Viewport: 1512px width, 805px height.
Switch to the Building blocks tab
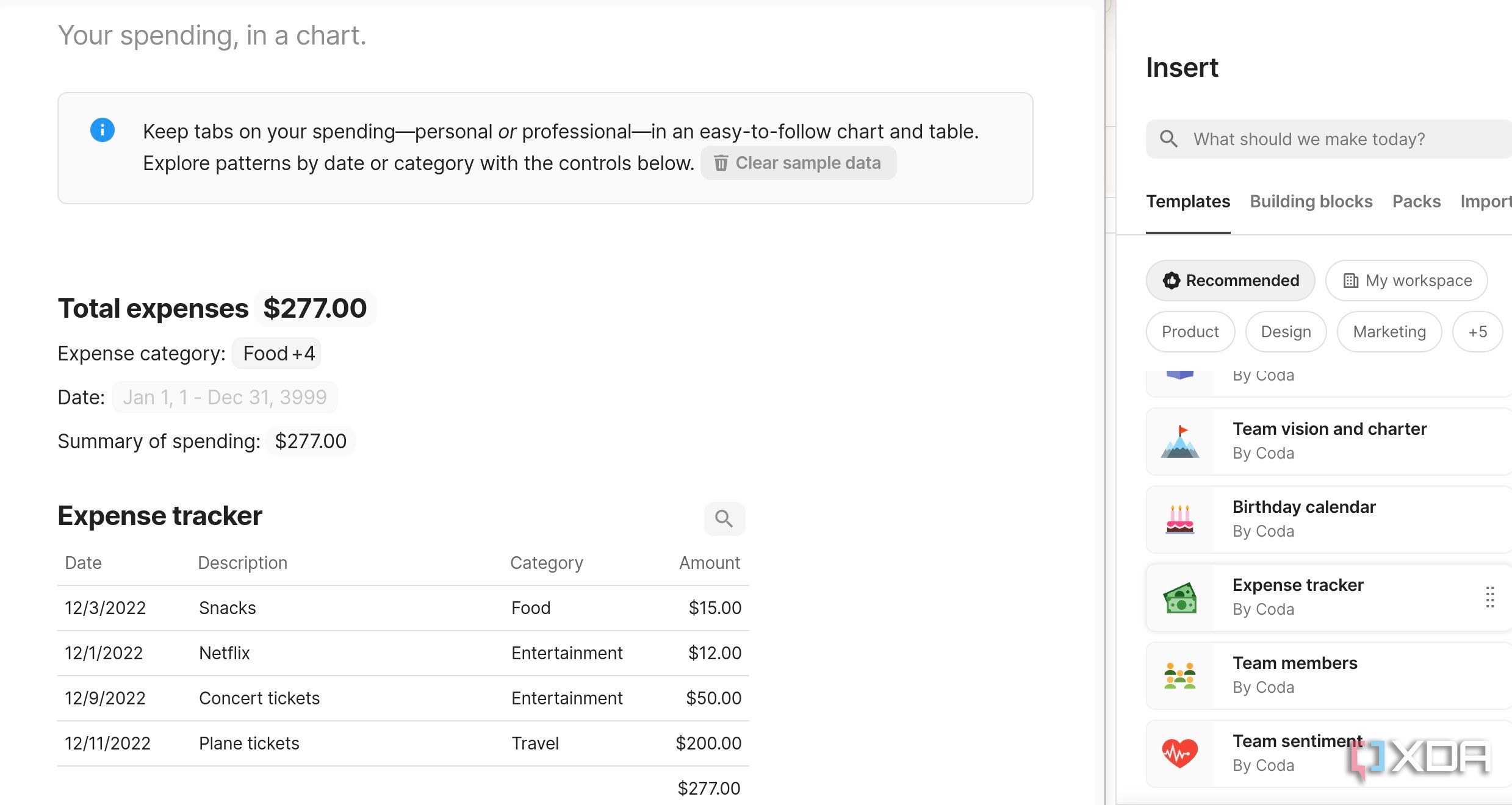(x=1311, y=201)
